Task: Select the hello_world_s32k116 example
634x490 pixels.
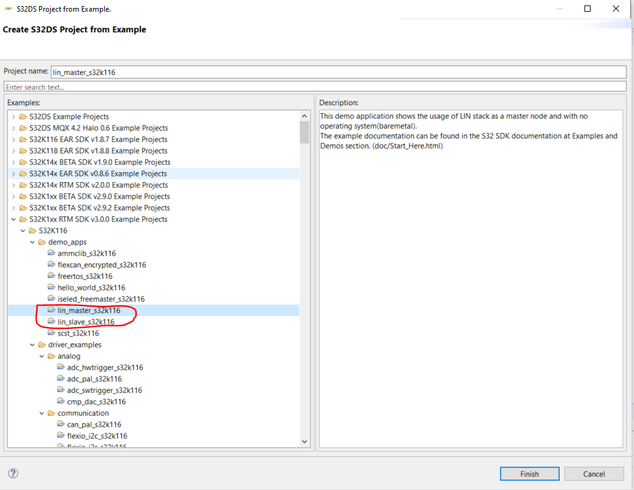Action: click(x=91, y=287)
